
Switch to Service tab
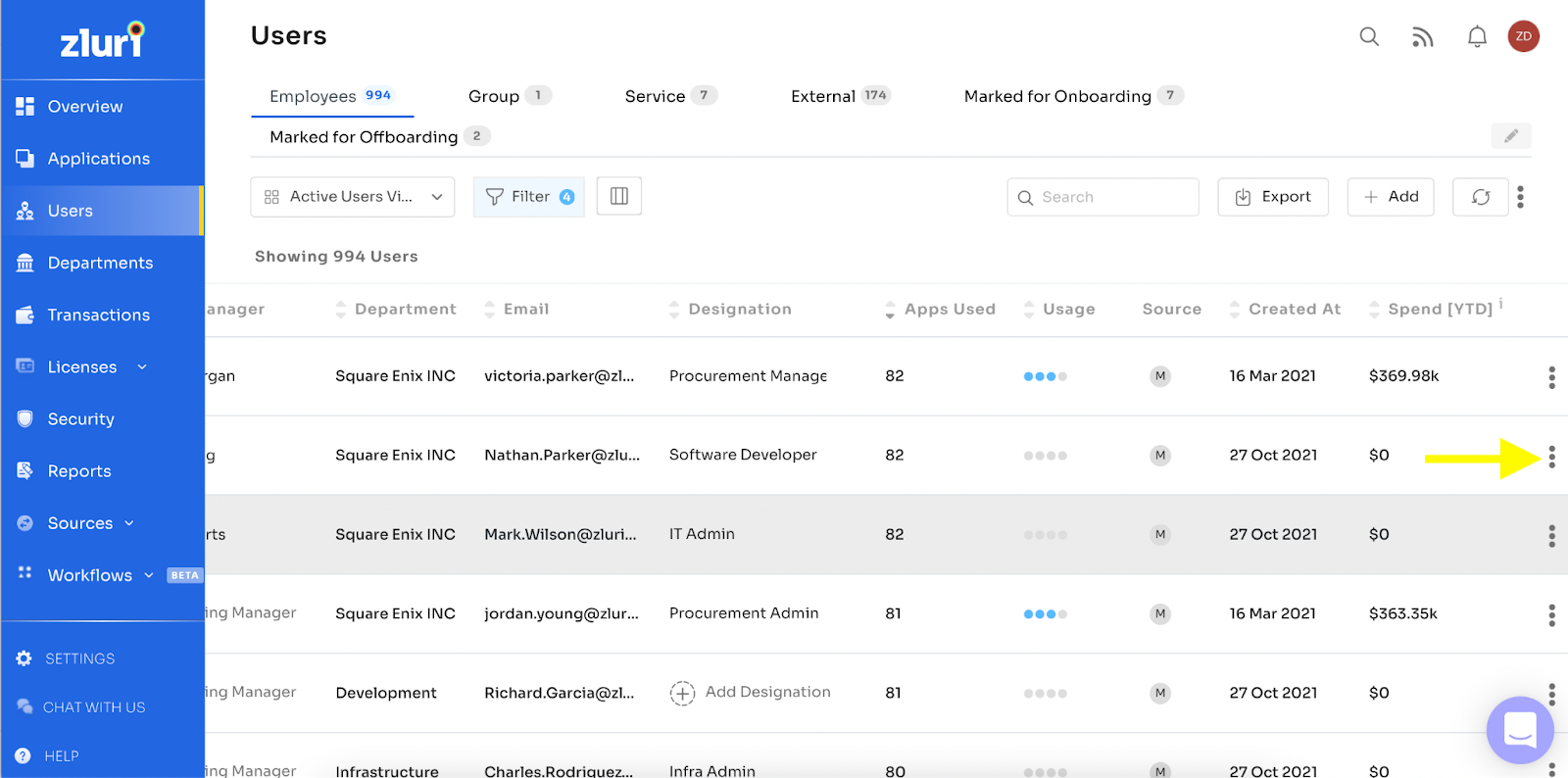pyautogui.click(x=671, y=96)
